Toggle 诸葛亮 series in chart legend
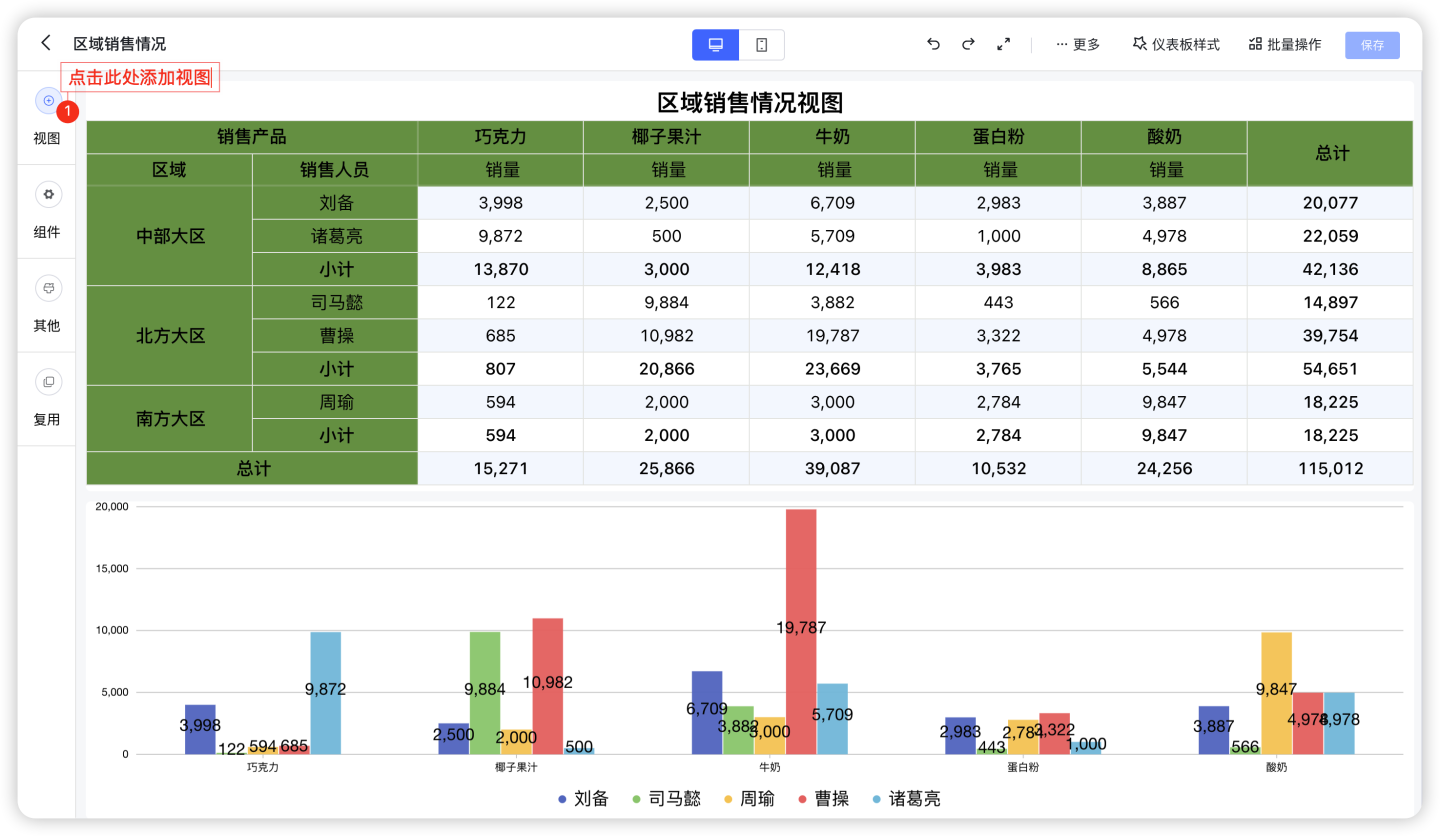 [x=906, y=799]
